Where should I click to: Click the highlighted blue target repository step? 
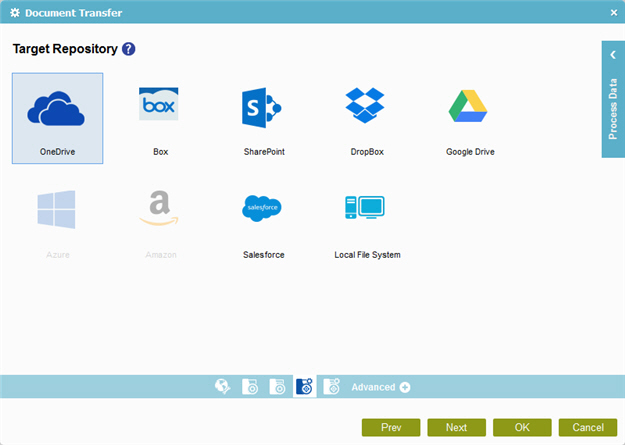(x=305, y=386)
